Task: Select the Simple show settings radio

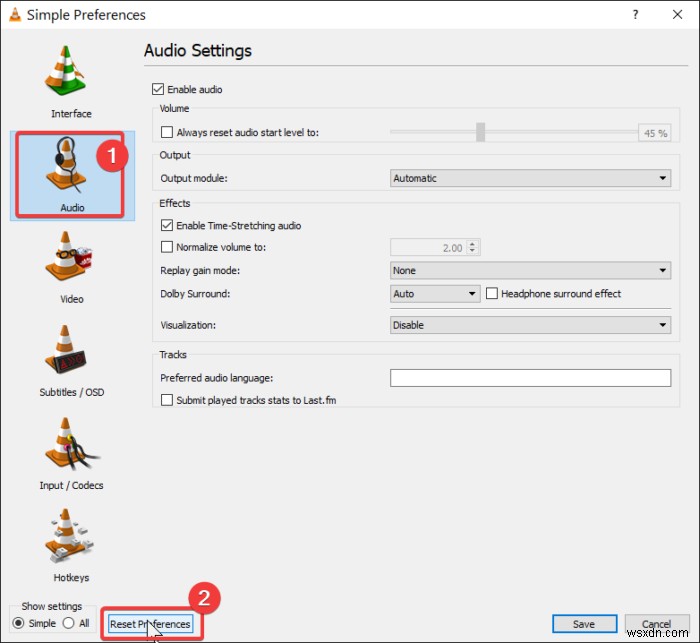Action: coord(18,623)
